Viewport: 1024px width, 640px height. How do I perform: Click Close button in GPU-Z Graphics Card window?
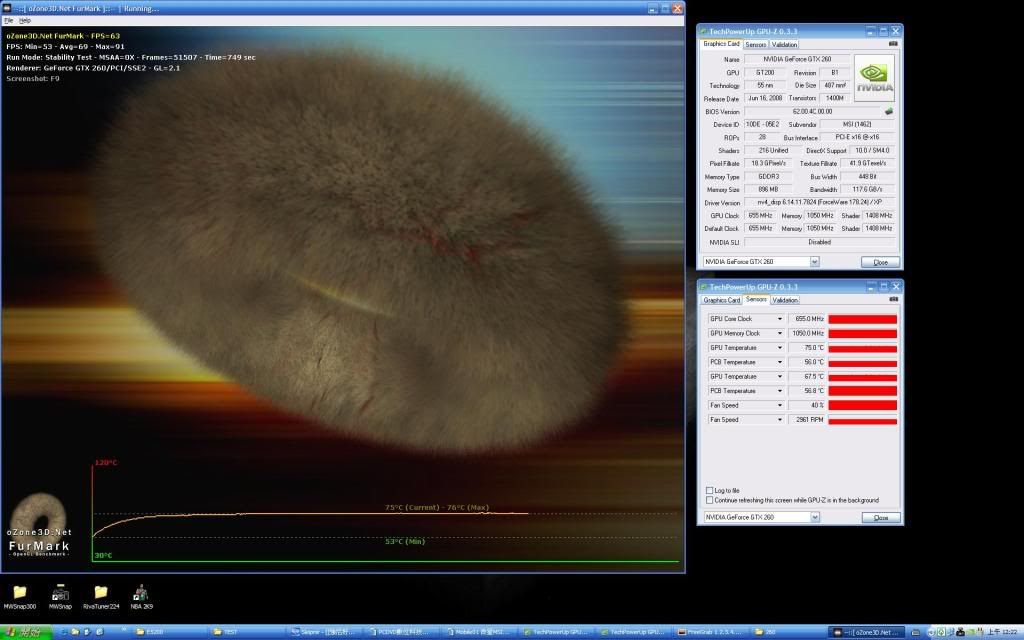click(880, 262)
